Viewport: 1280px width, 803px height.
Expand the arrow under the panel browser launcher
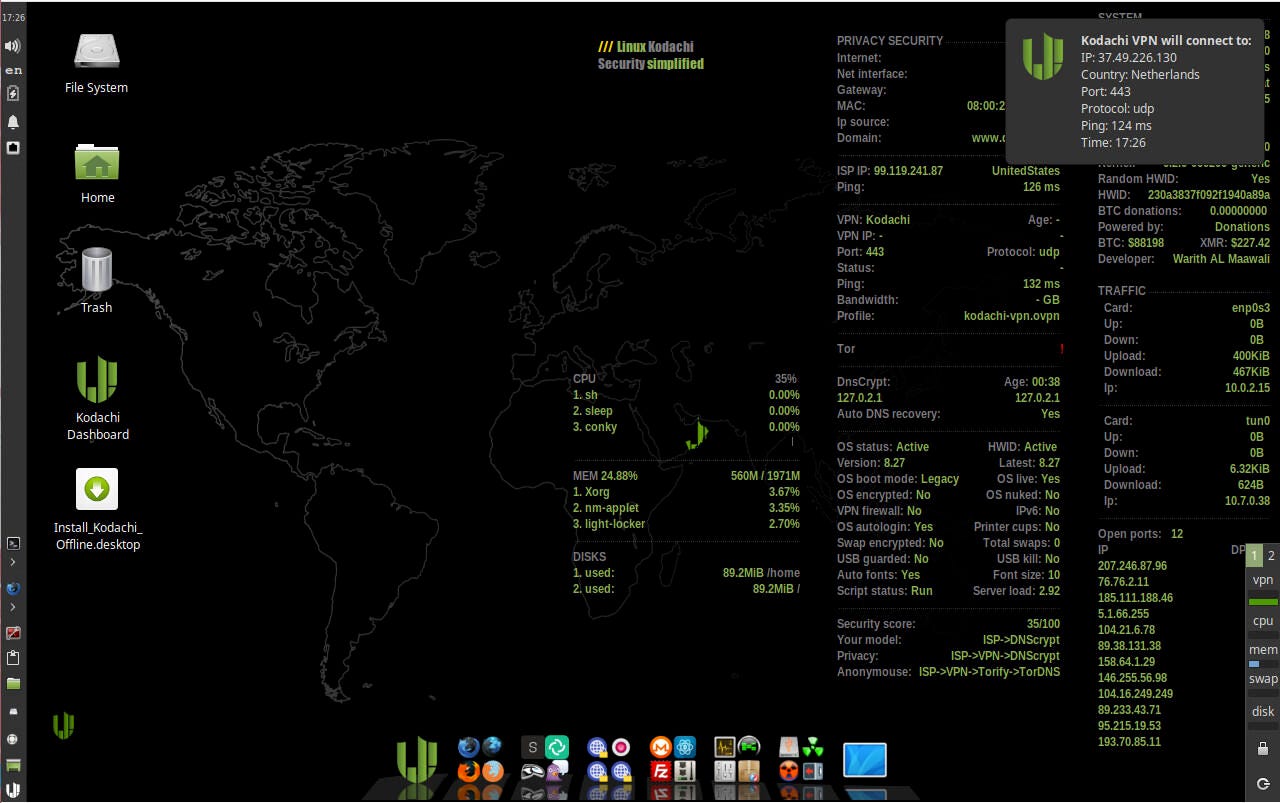pyautogui.click(x=13, y=606)
